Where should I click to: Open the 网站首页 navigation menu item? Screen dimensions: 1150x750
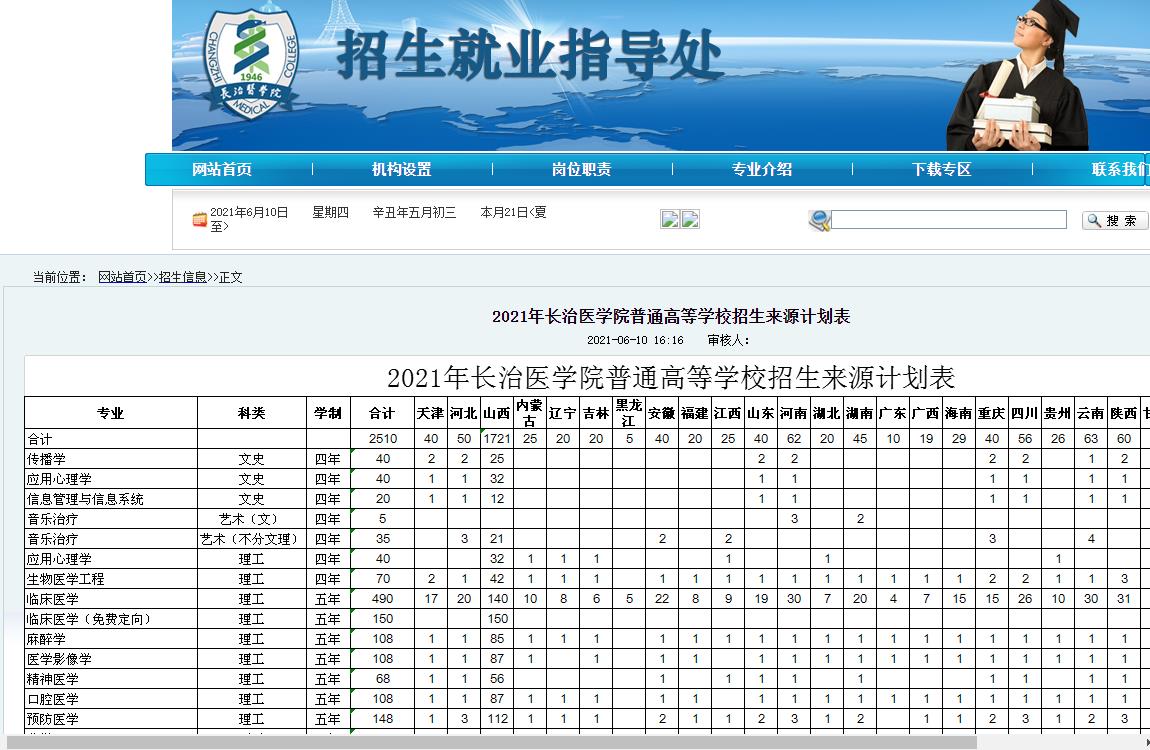click(222, 170)
